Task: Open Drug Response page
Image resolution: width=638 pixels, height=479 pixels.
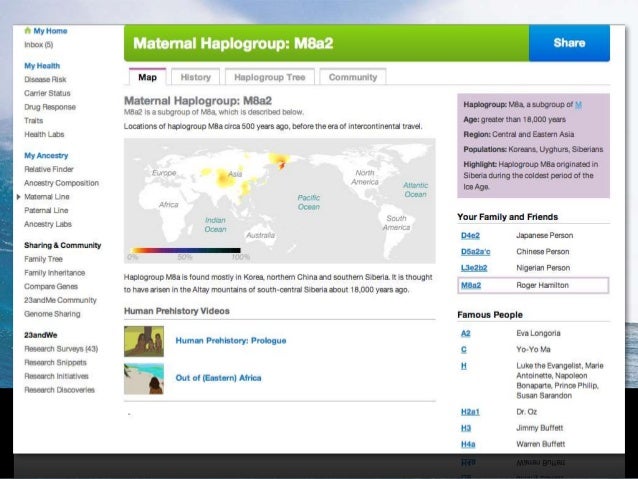Action: 50,107
